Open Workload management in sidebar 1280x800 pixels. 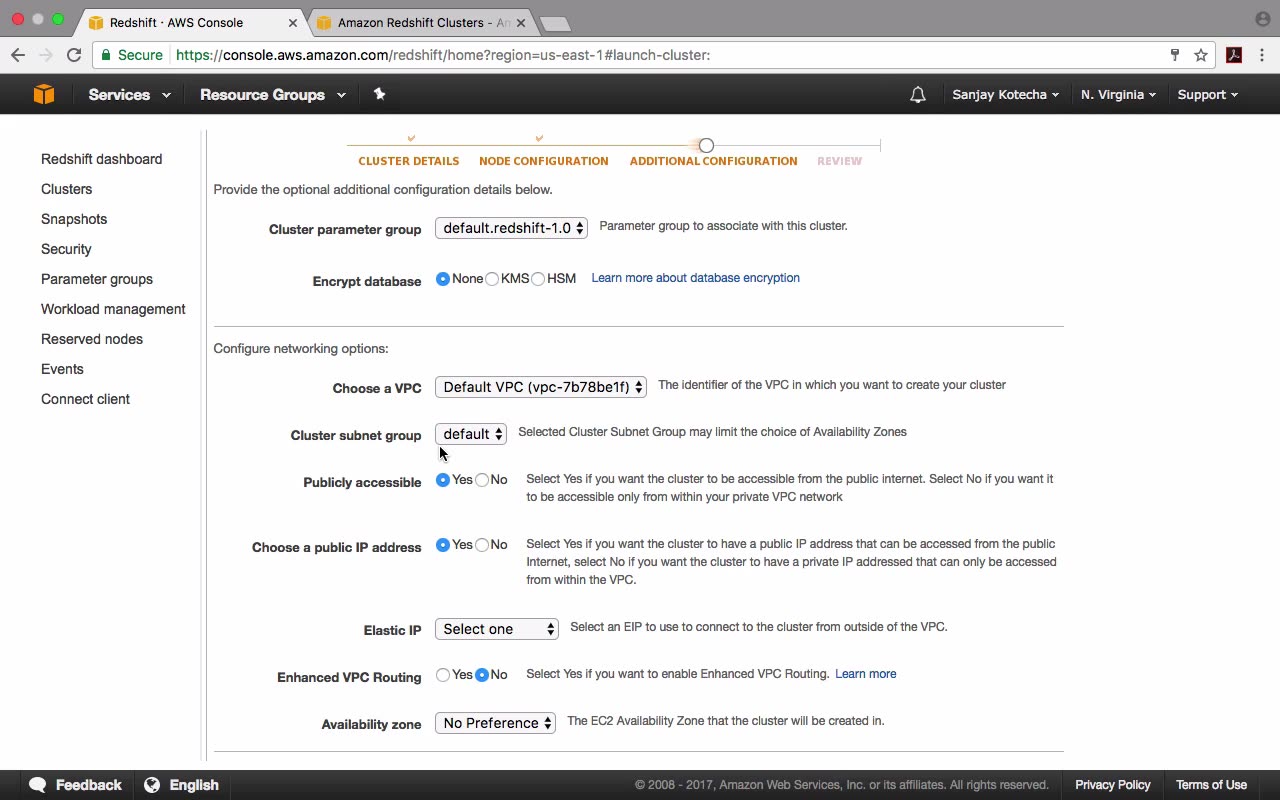113,309
